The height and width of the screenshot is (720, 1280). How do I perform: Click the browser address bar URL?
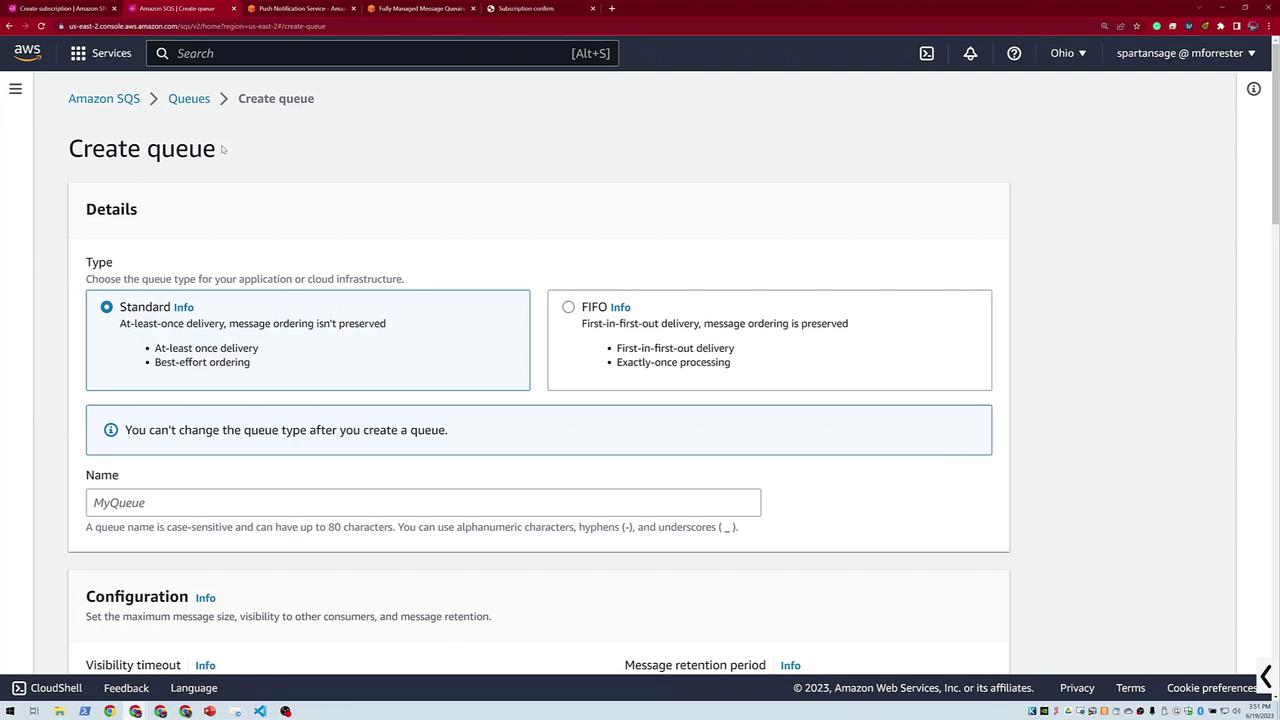tap(197, 26)
